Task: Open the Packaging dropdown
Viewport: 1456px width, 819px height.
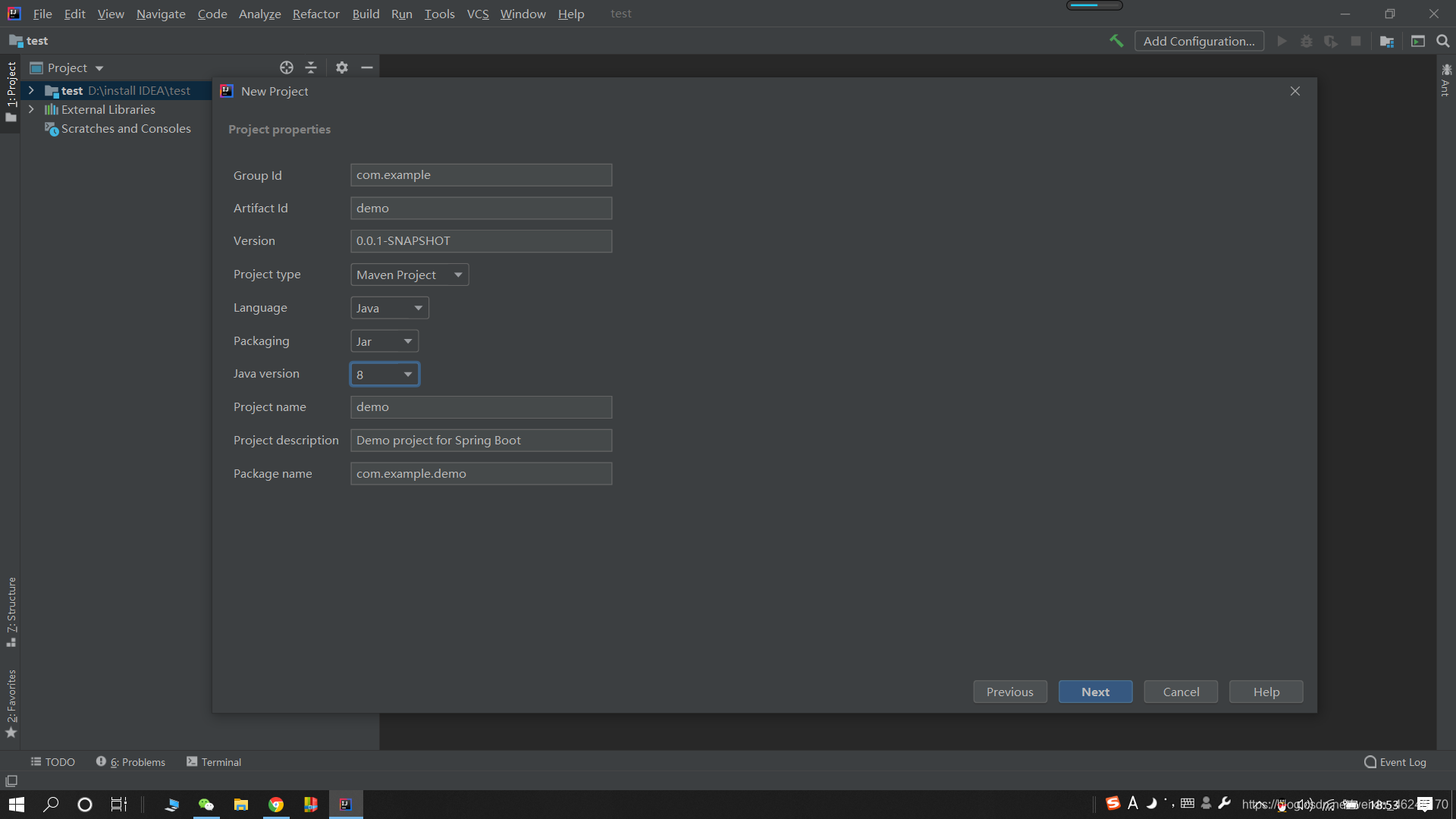Action: pos(384,341)
